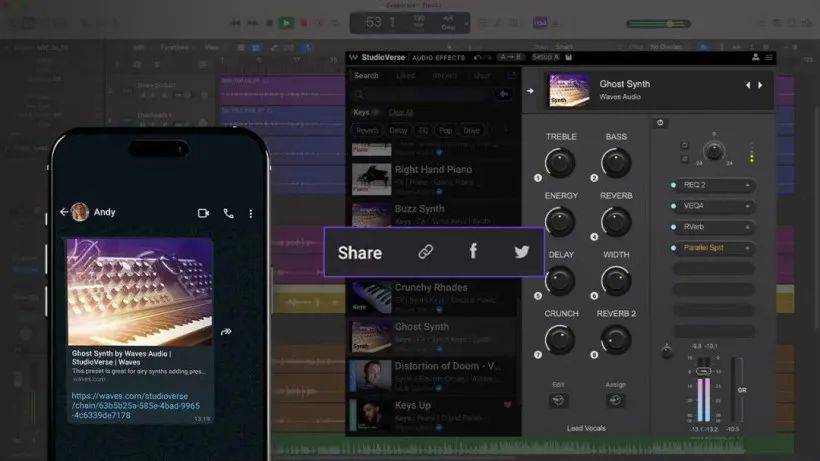Click the first empty plugin slot
820x461 pixels.
[713, 269]
